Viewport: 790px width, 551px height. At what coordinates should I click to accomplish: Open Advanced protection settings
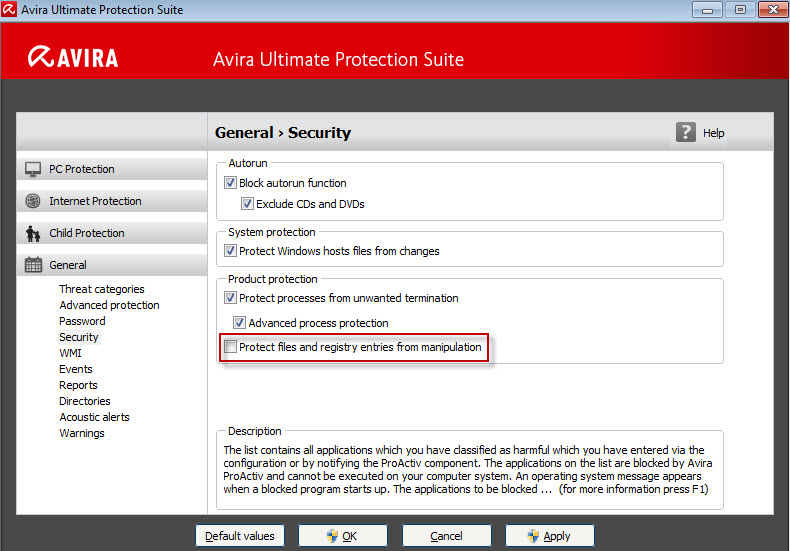tap(109, 305)
